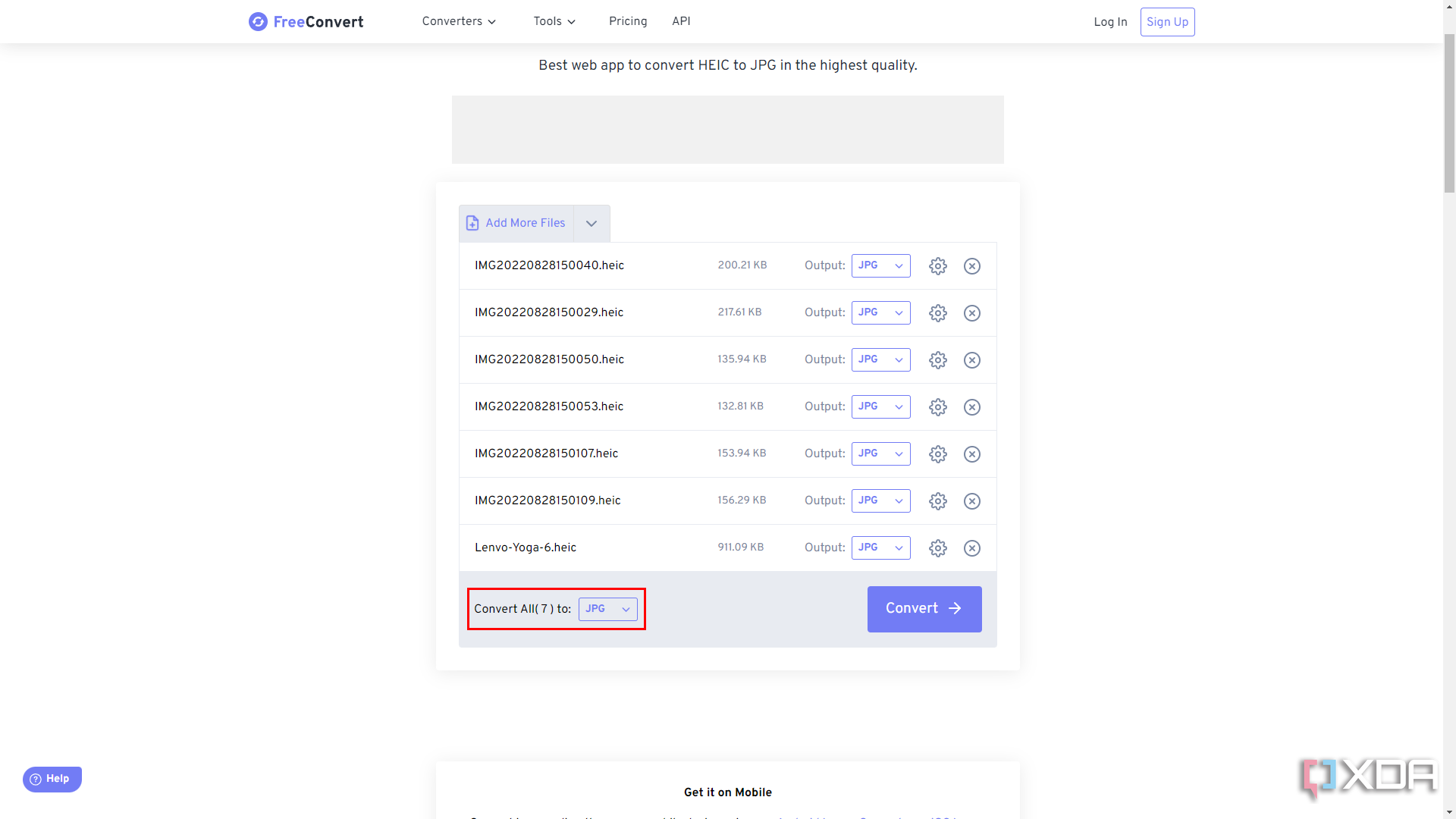Open the Help chat widget

(51, 779)
